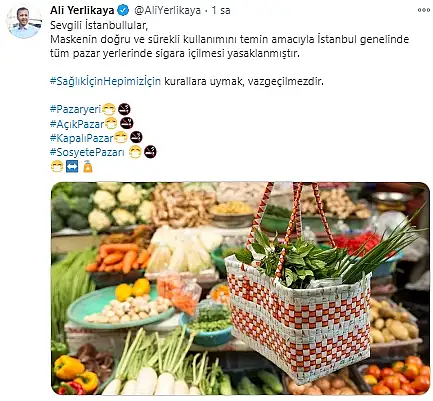Open the #SağlıkİçinHepimizİçin hashtag
The width and height of the screenshot is (433, 401).
[105, 81]
